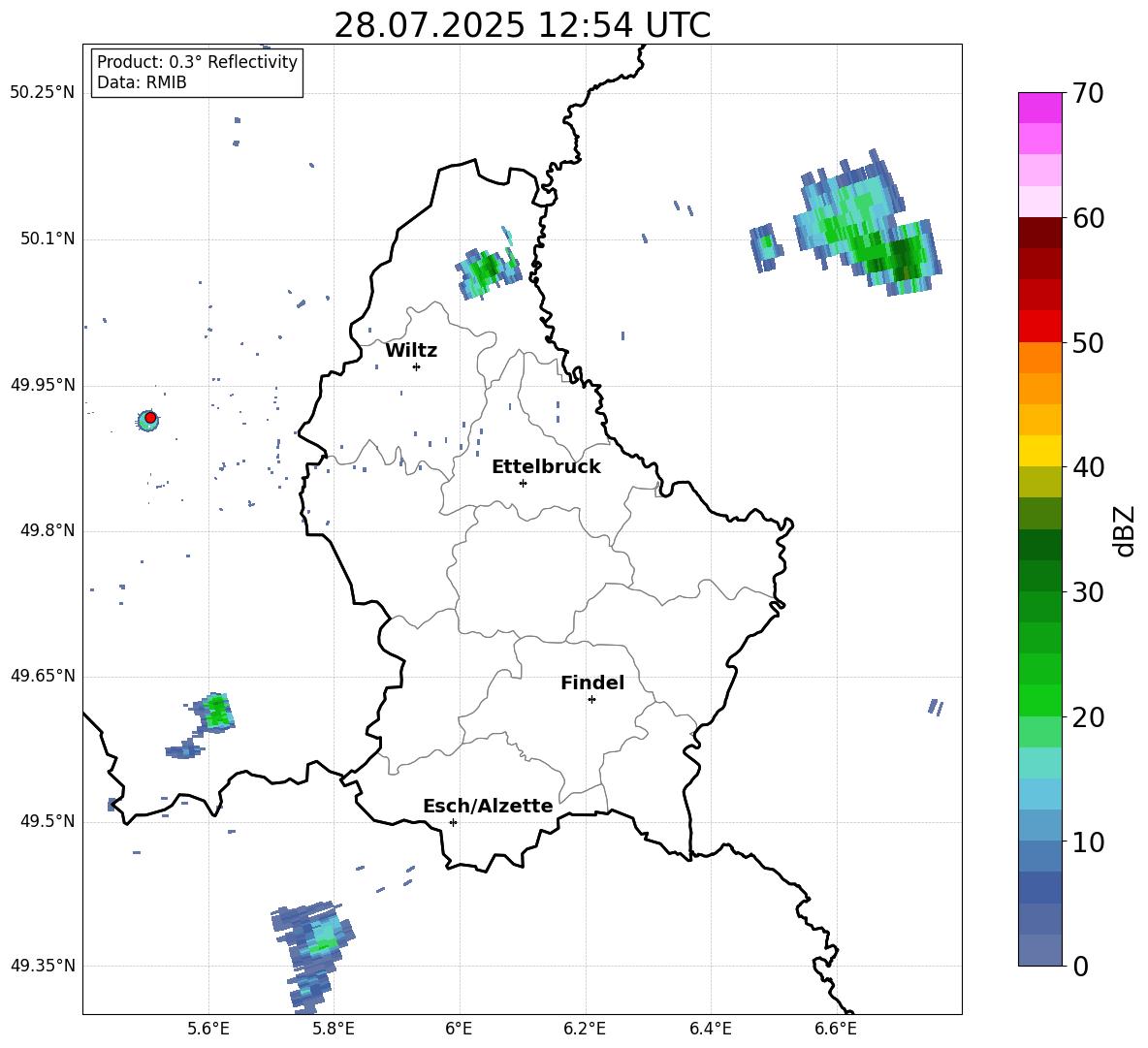The height and width of the screenshot is (1048, 1148).
Task: Click the light blue 13 dBZ colorbar segment
Action: pos(1039,794)
